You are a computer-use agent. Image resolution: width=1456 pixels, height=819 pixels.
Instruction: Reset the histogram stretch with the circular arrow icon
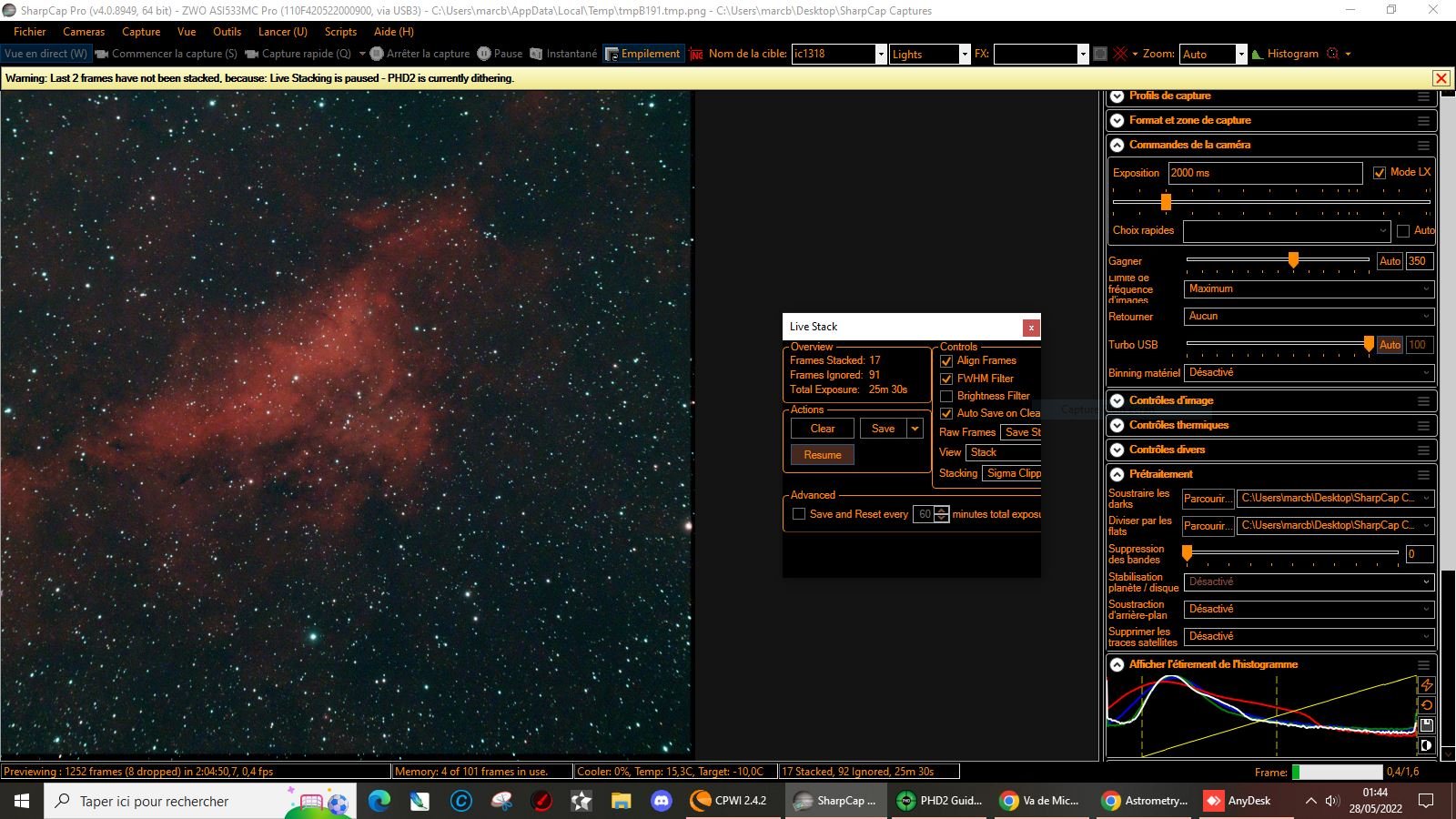click(x=1427, y=705)
